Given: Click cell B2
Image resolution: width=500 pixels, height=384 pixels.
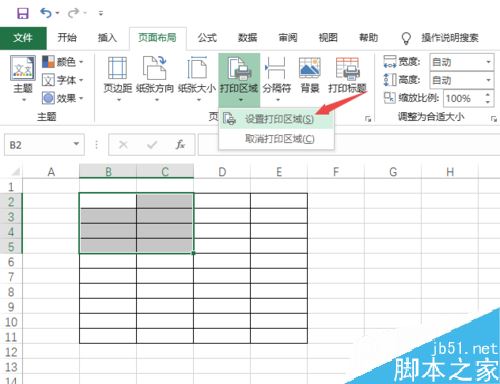Looking at the screenshot, I should click(x=108, y=201).
